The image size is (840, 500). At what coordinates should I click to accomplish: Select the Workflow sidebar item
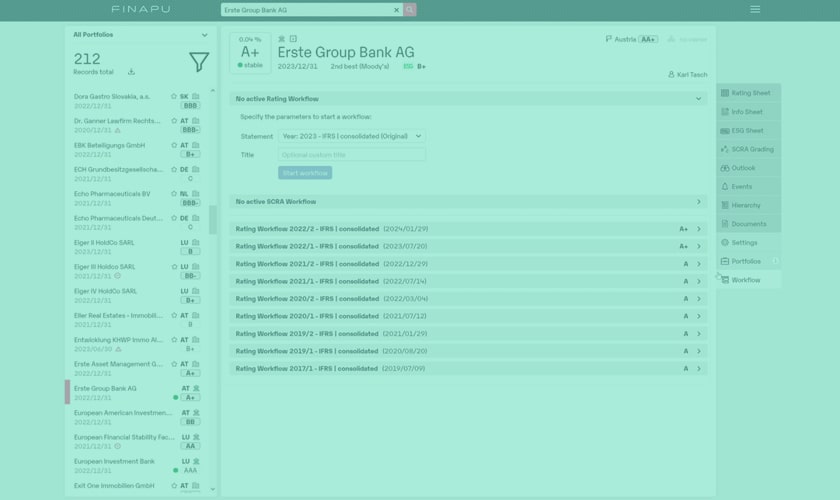click(748, 280)
